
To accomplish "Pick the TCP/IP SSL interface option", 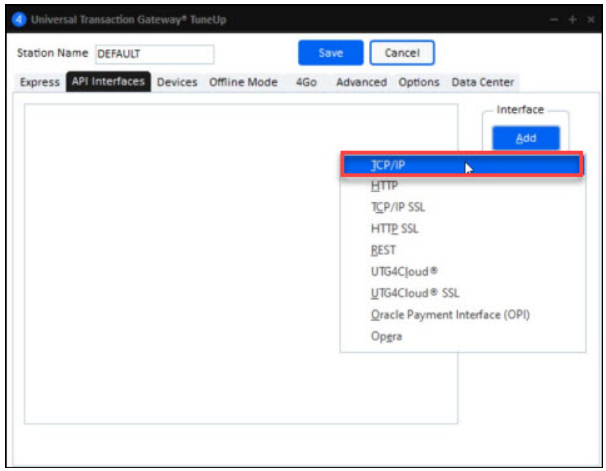I will (x=398, y=208).
